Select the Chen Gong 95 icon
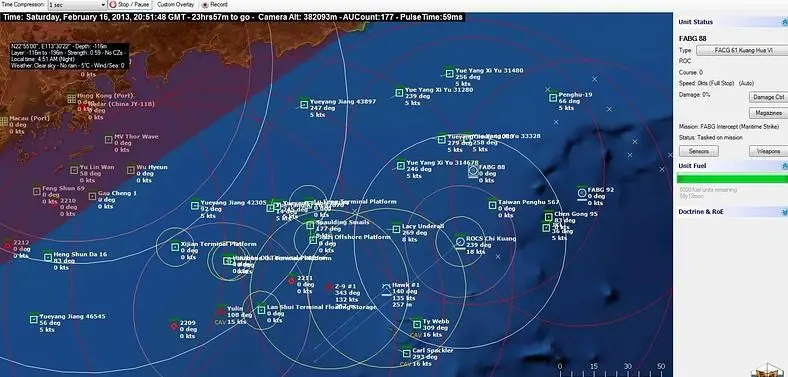 [x=548, y=217]
